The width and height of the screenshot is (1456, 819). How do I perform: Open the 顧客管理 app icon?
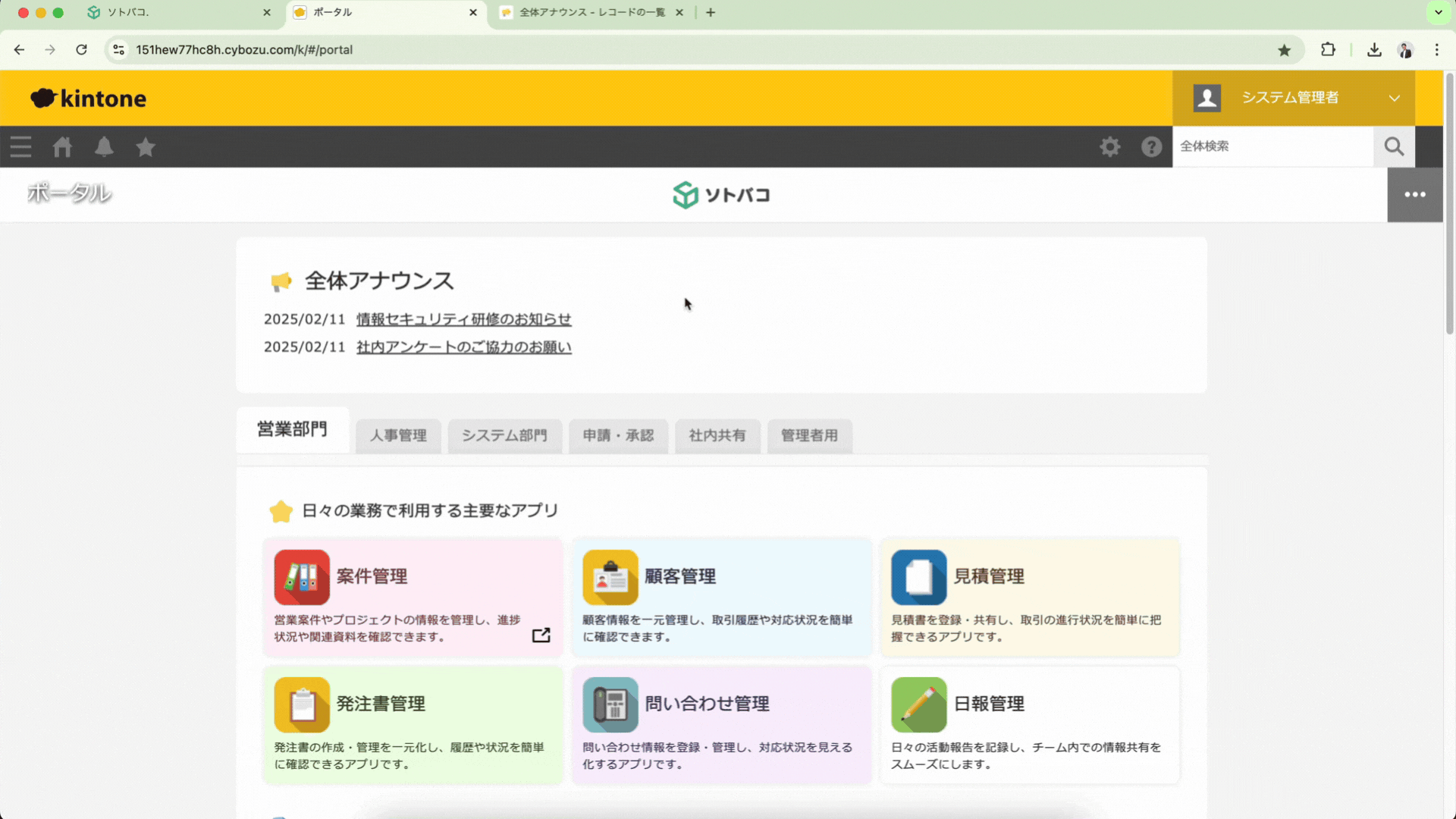610,577
